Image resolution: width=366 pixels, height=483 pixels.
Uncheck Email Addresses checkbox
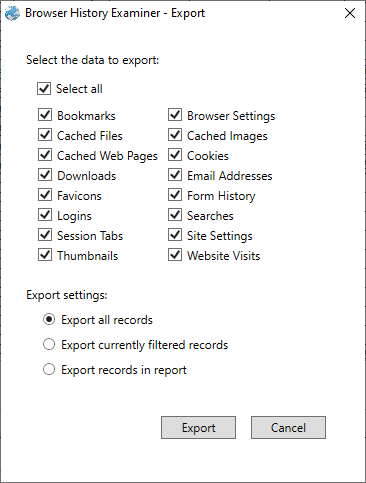pyautogui.click(x=175, y=175)
